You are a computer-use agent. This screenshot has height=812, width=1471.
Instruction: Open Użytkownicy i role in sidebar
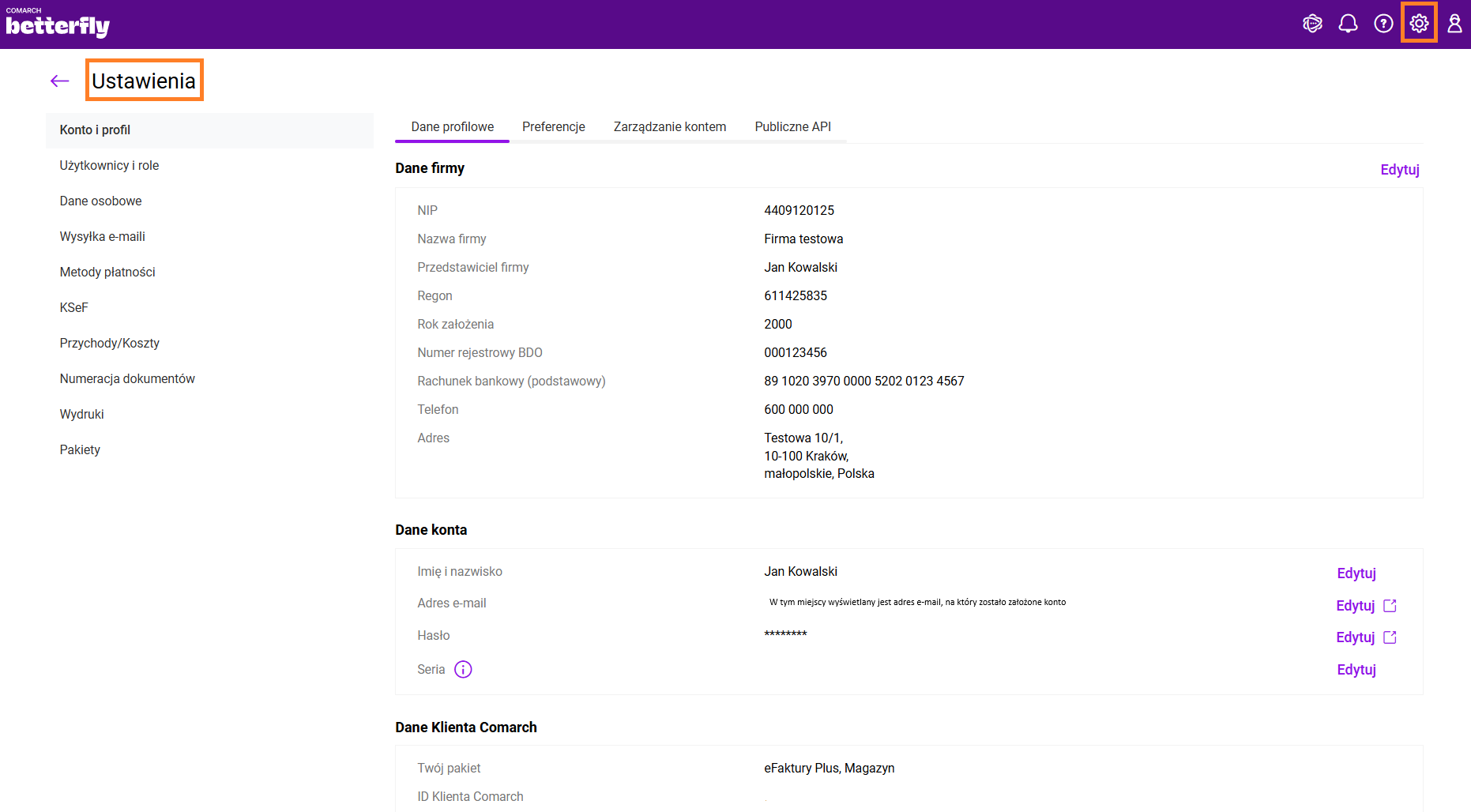coord(109,166)
